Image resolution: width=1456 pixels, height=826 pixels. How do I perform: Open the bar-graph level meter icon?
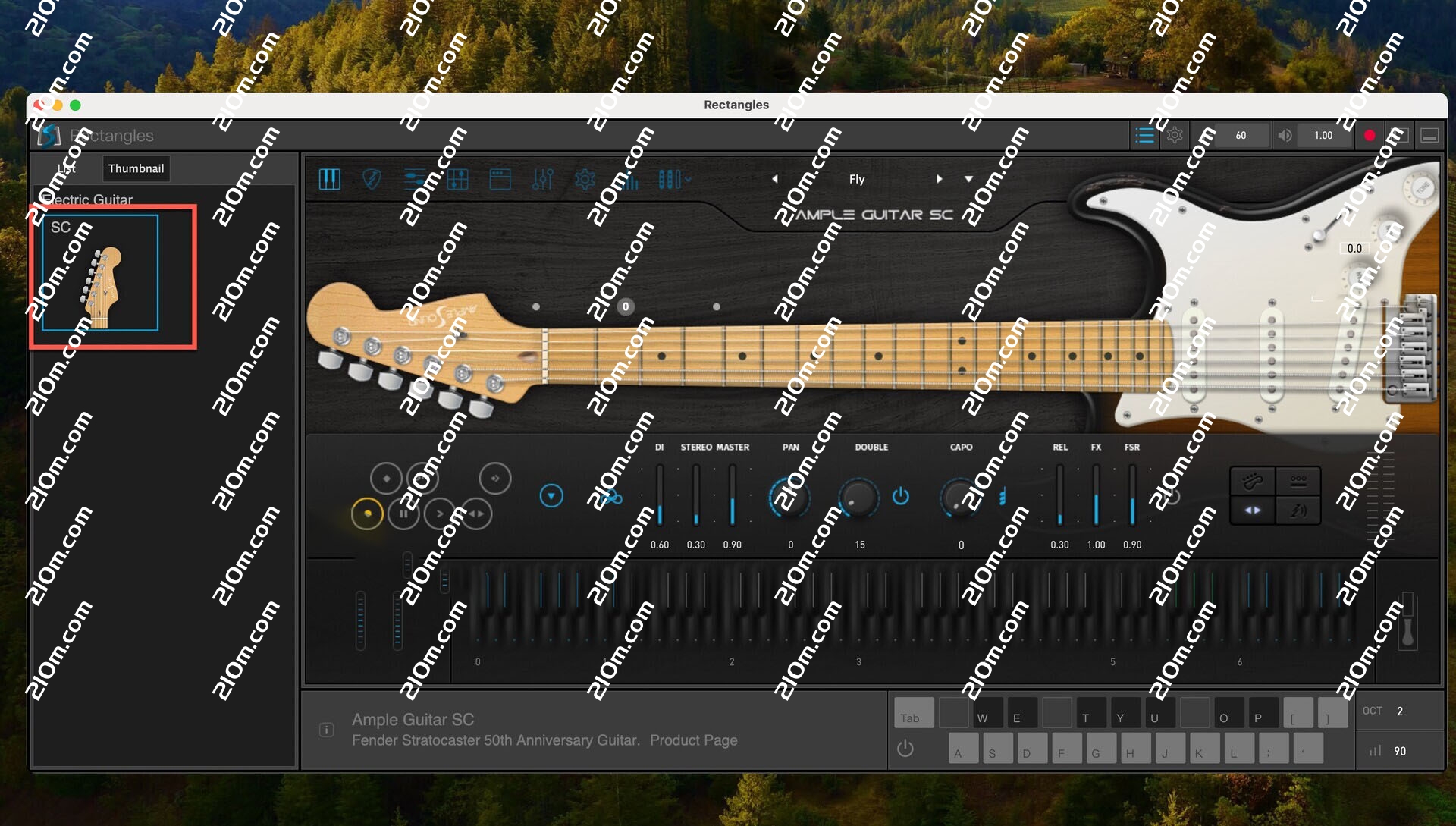tap(629, 180)
